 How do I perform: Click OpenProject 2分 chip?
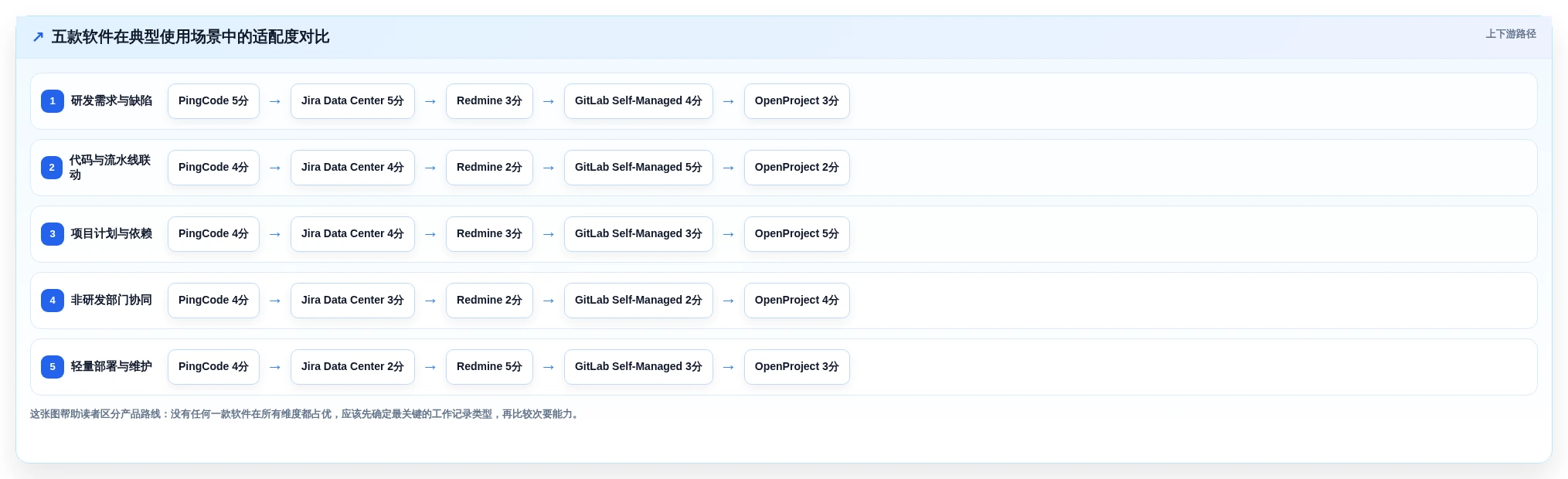point(797,168)
